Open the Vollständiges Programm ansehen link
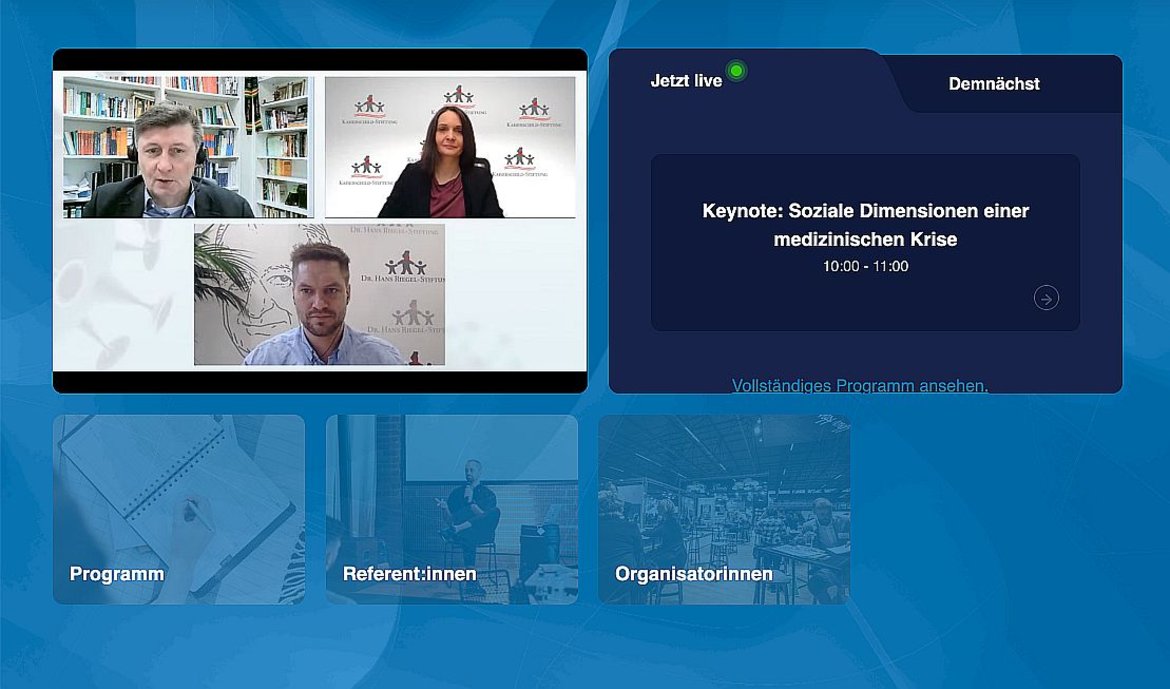1170x689 pixels. coord(859,385)
